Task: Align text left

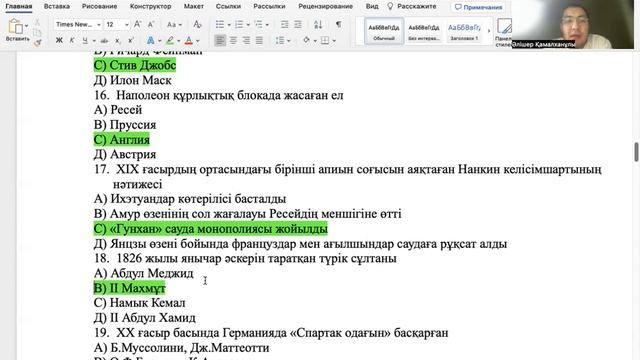Action: coord(220,40)
